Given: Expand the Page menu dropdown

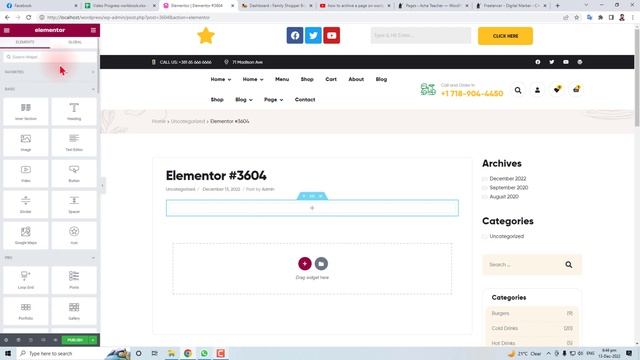Looking at the screenshot, I should click(273, 100).
